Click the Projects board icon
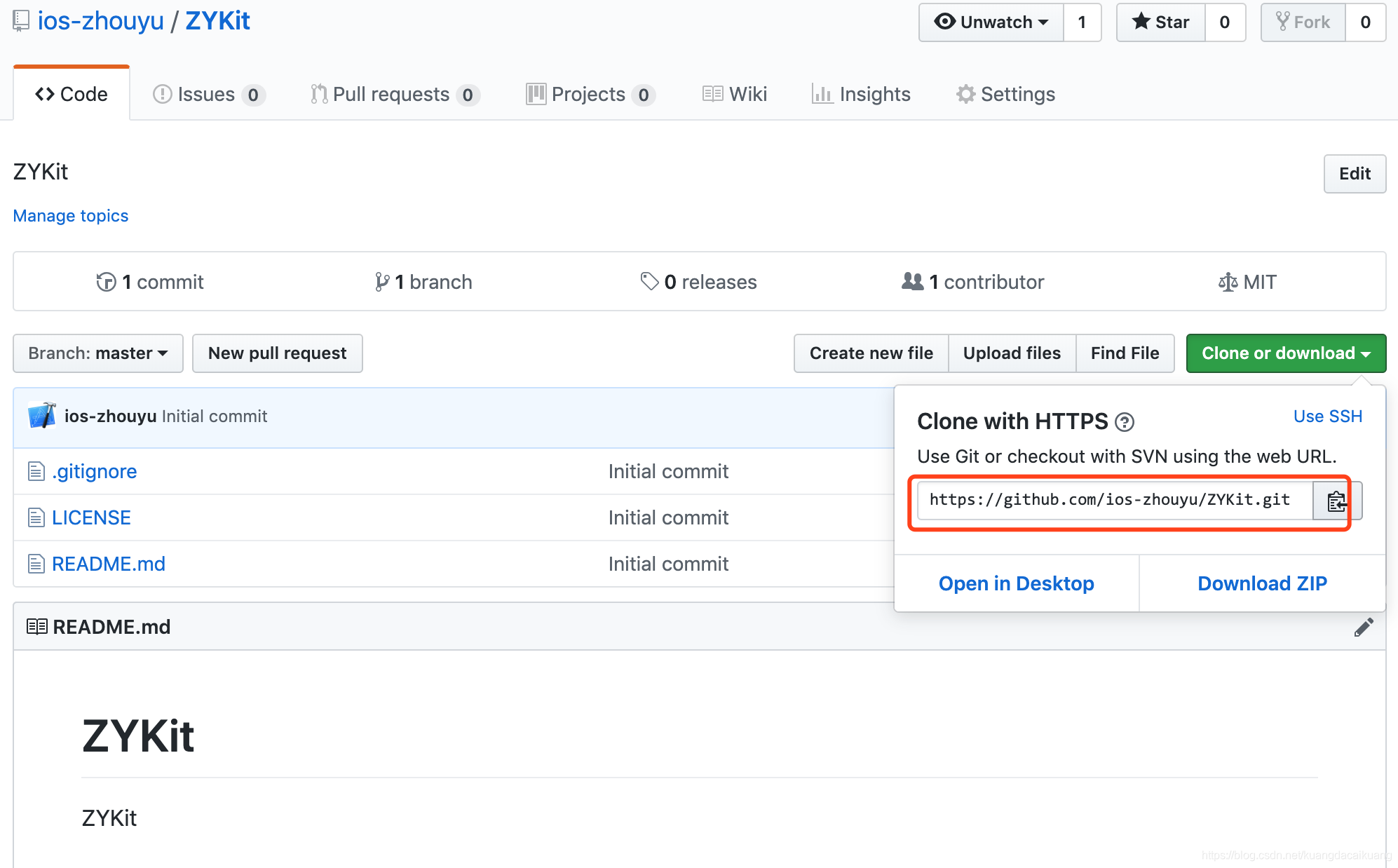Screen dimensions: 1398x868 [x=536, y=94]
